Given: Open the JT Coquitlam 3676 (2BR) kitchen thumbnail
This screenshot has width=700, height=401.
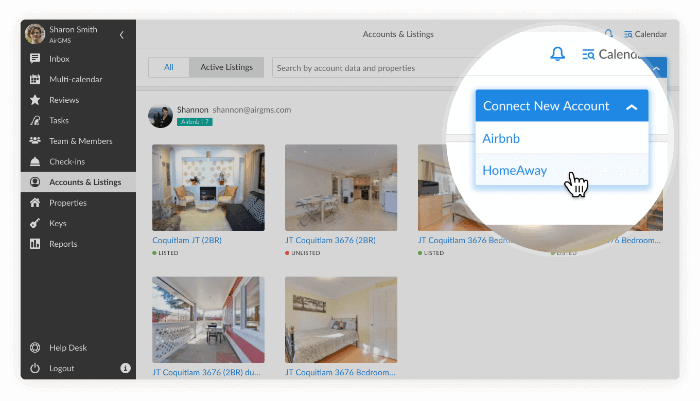Looking at the screenshot, I should (x=341, y=188).
